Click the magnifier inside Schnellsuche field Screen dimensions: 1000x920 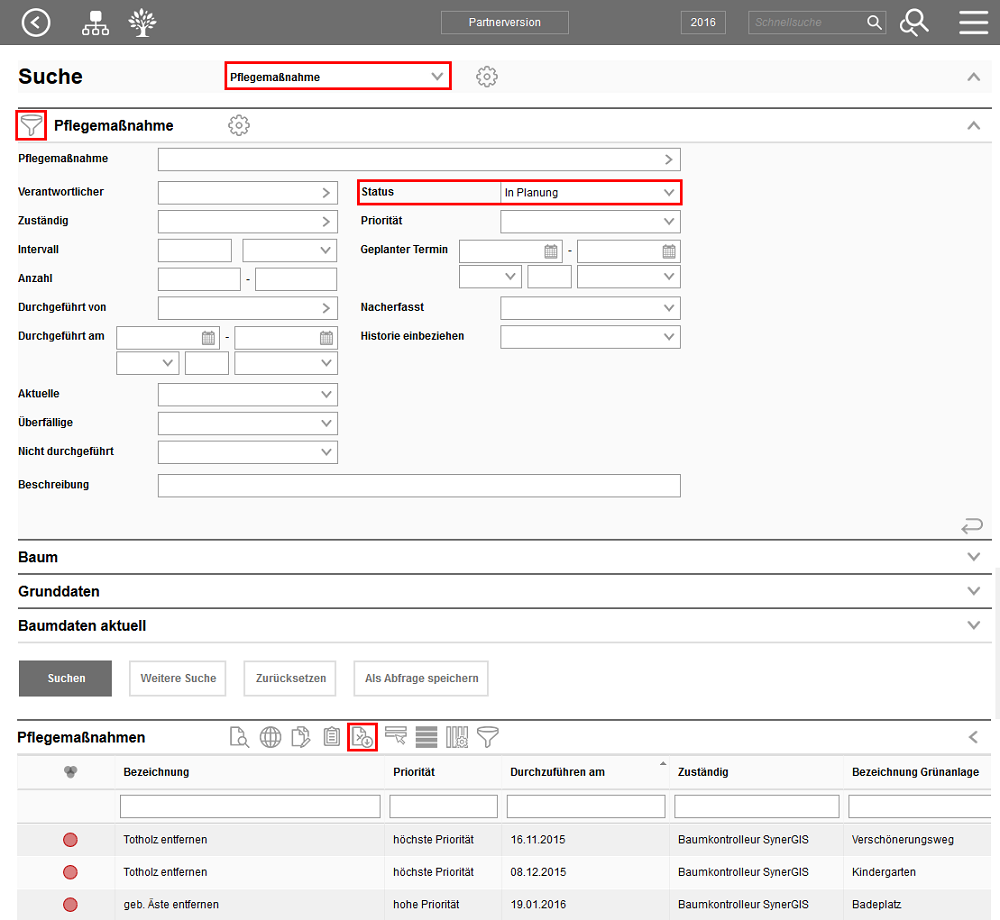[x=874, y=22]
